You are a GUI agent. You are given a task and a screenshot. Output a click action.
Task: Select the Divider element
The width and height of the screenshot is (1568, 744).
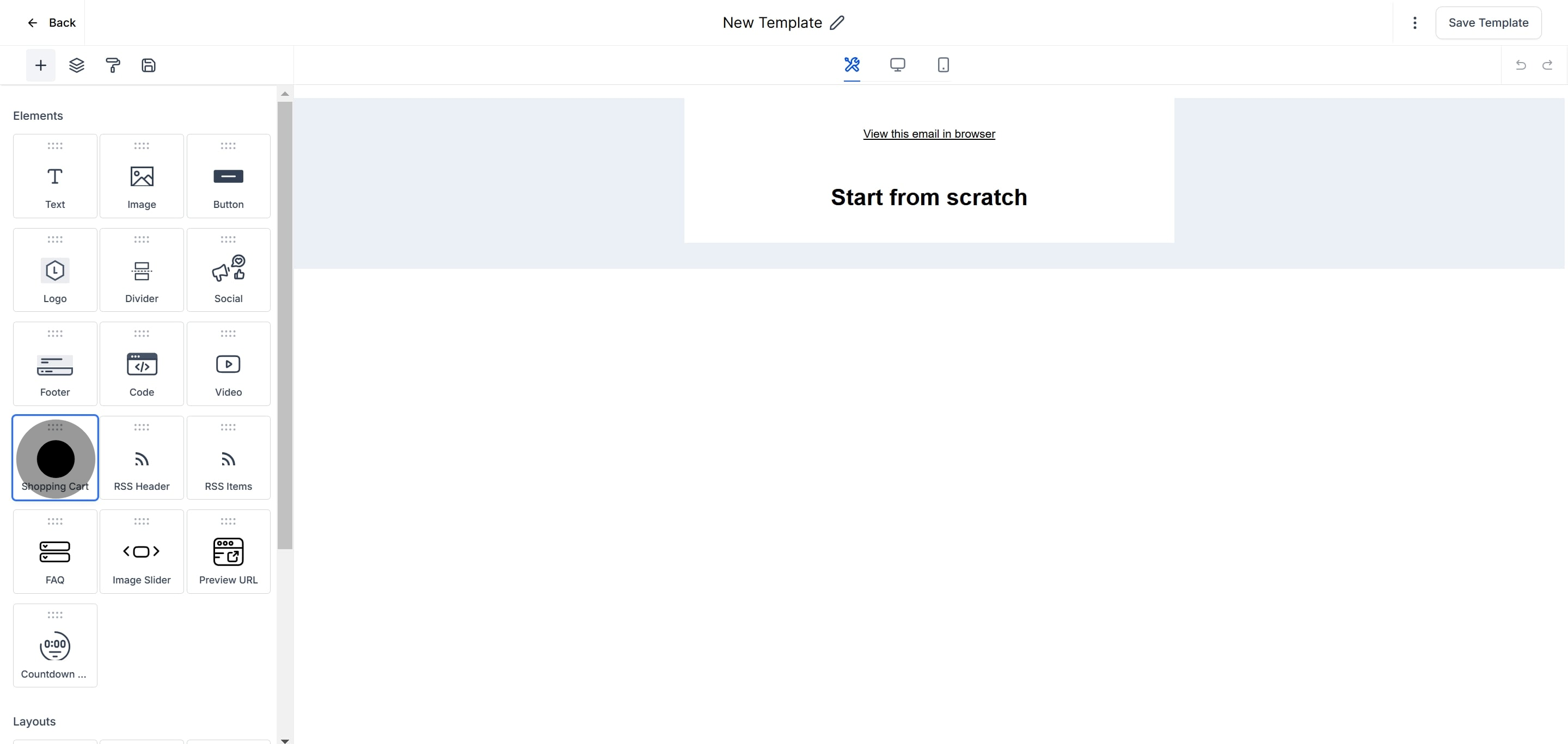(141, 270)
